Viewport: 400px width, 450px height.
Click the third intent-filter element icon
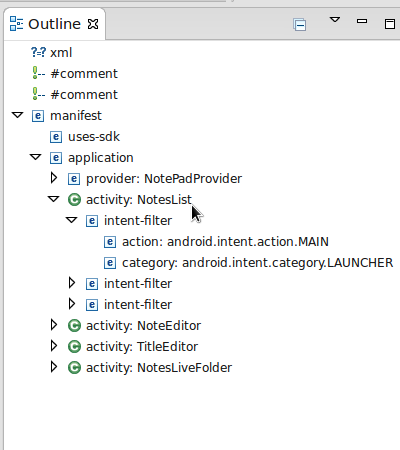(92, 305)
